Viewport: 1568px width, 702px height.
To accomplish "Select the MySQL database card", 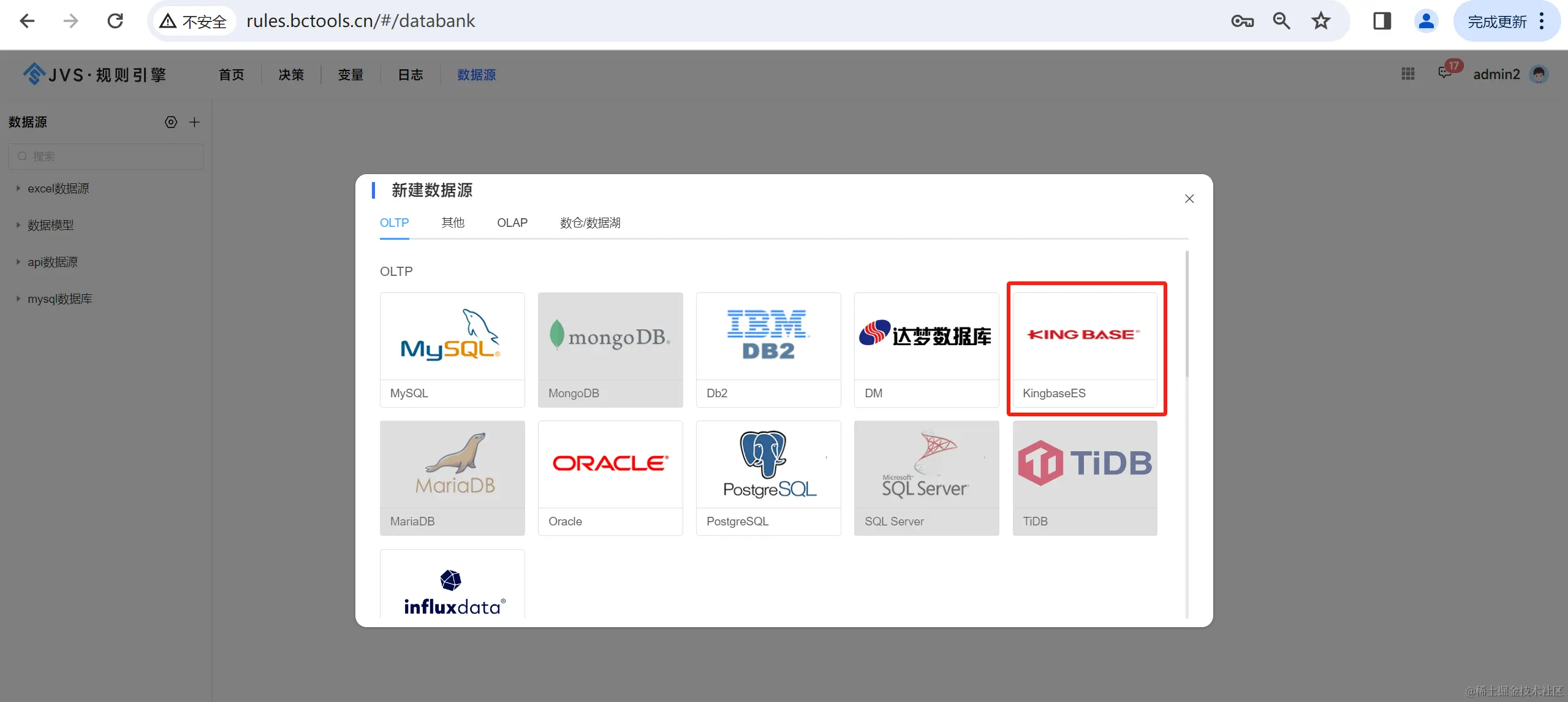I will [452, 349].
